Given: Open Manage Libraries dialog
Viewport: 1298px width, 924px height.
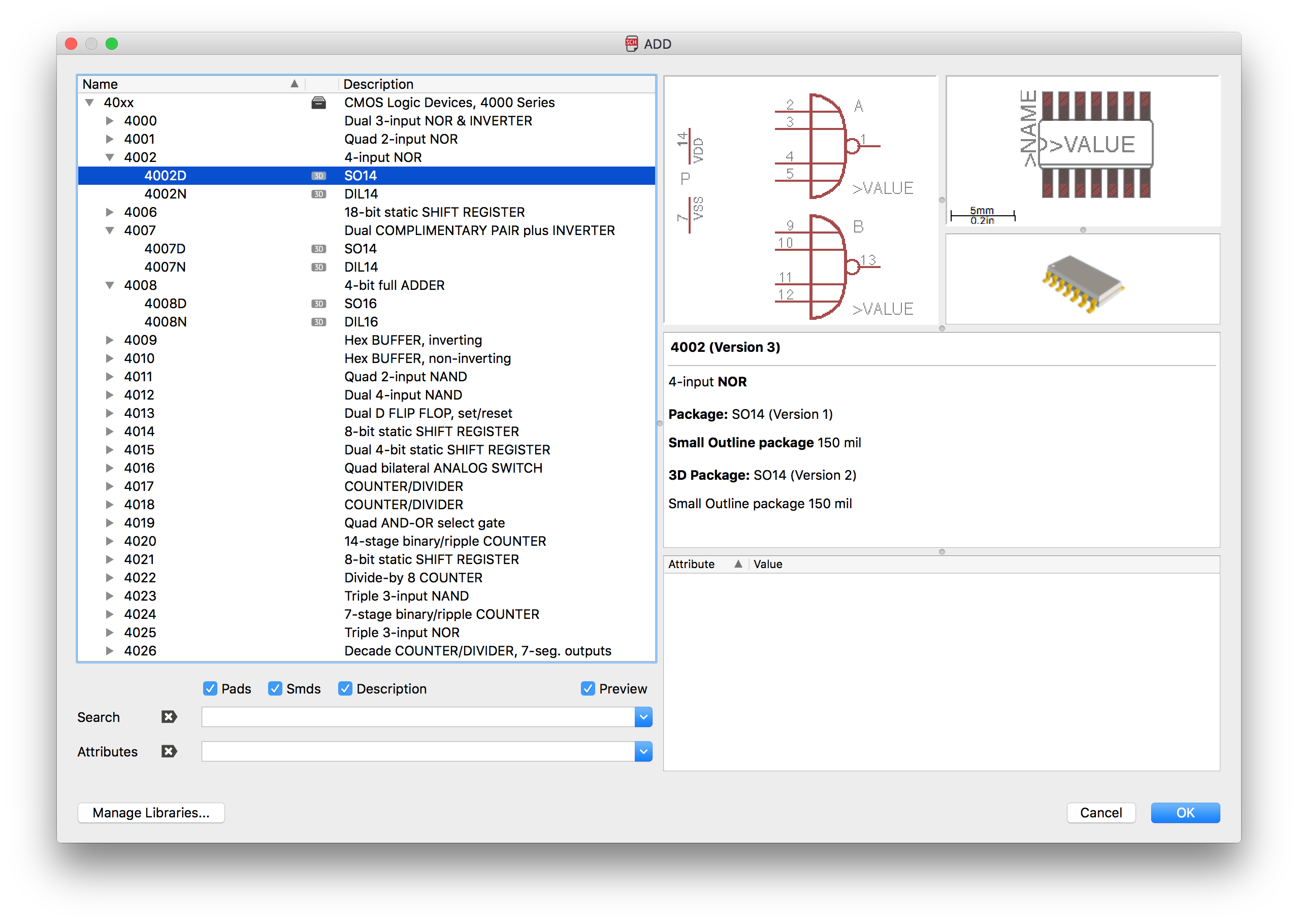Looking at the screenshot, I should [151, 812].
